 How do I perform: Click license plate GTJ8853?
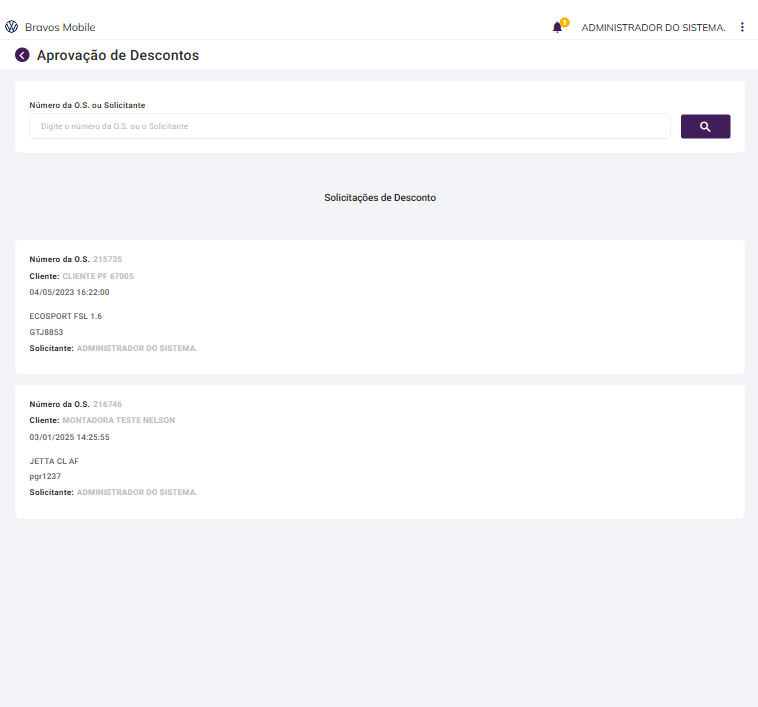46,332
